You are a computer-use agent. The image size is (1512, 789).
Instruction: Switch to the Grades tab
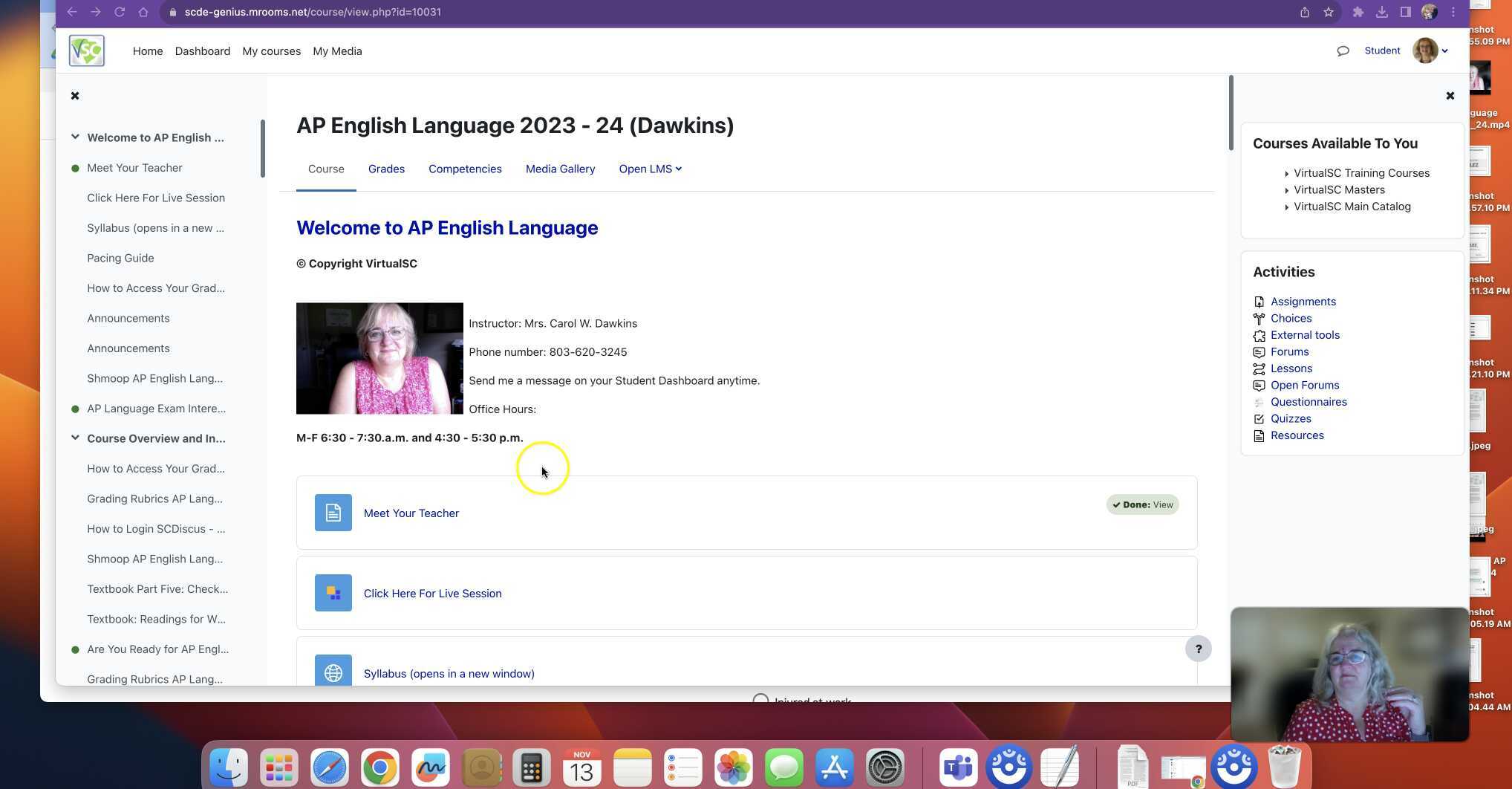pyautogui.click(x=386, y=169)
